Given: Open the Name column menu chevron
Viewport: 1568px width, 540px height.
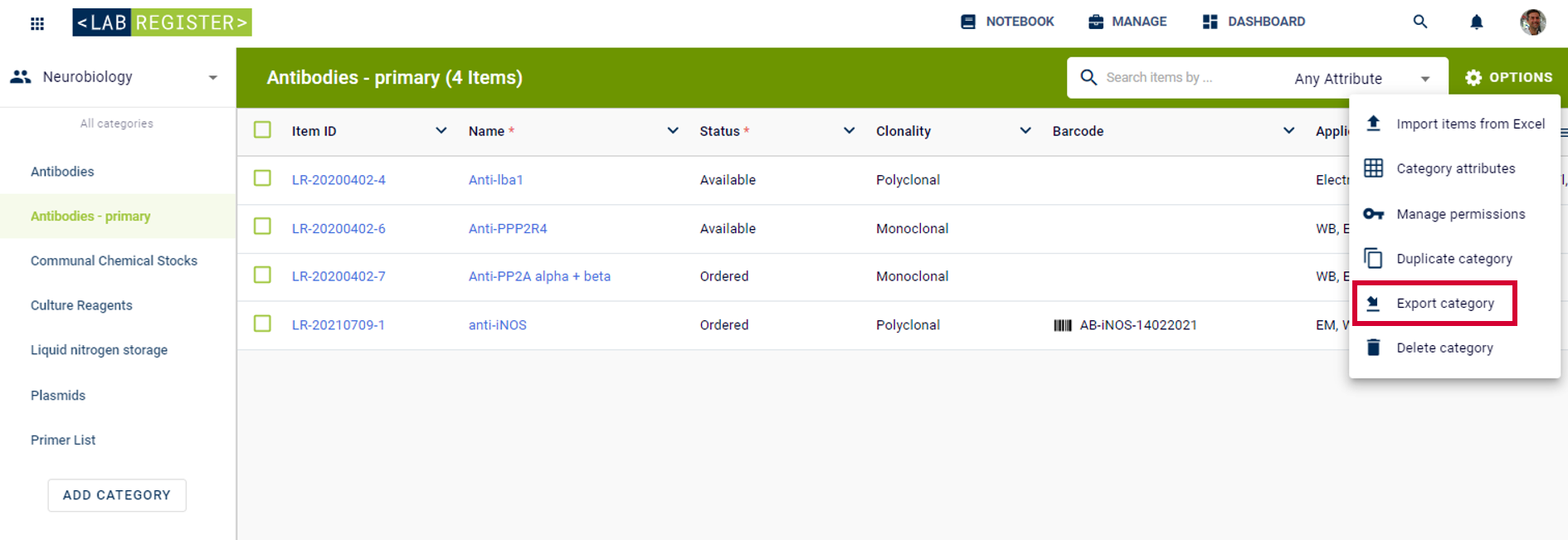Looking at the screenshot, I should [673, 130].
